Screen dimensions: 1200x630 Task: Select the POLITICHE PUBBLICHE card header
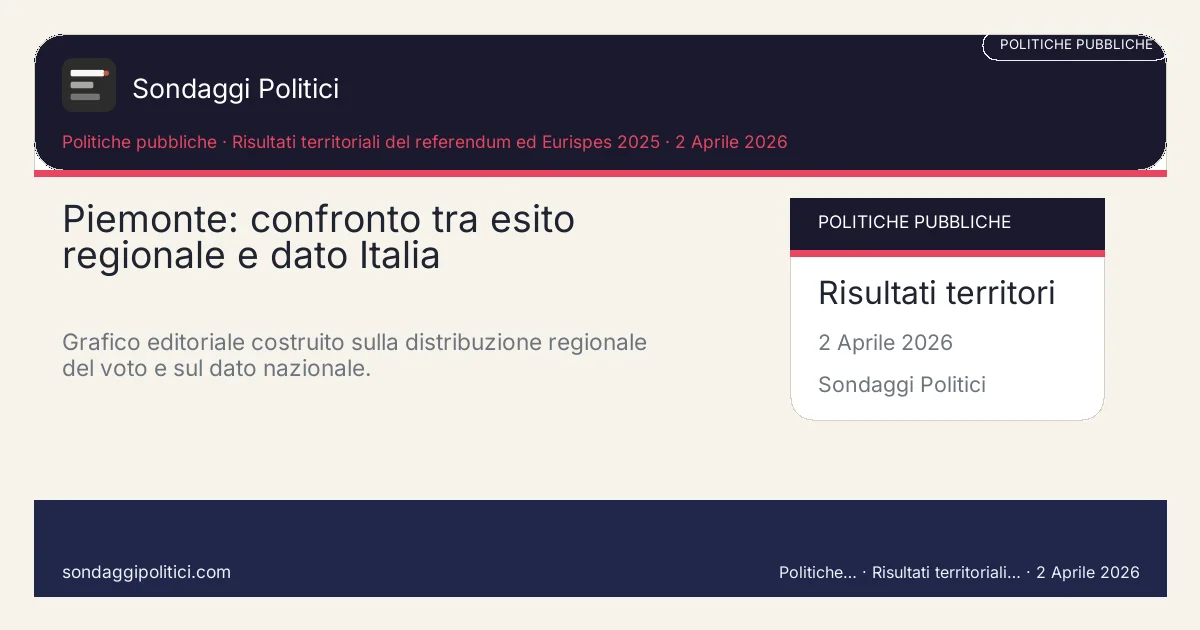coord(947,223)
